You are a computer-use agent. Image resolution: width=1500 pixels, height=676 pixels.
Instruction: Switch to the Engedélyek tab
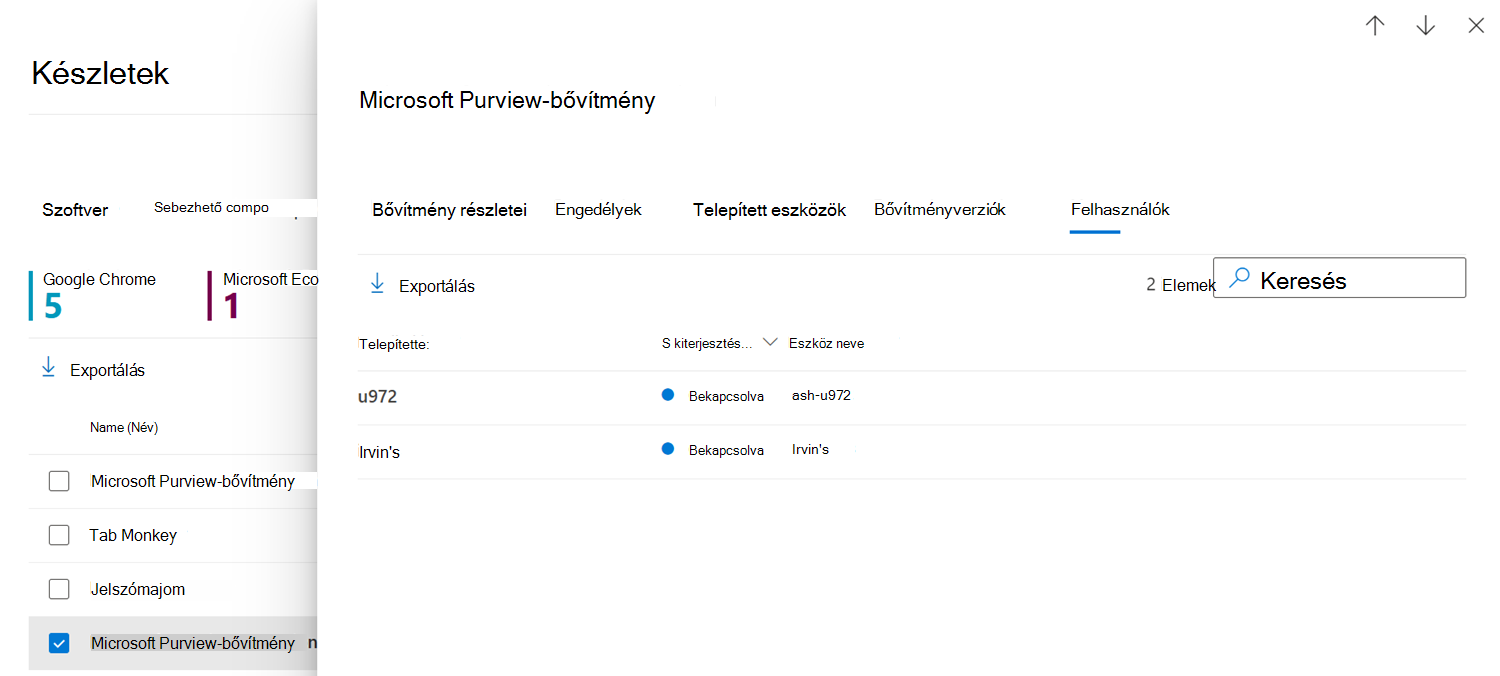(598, 210)
